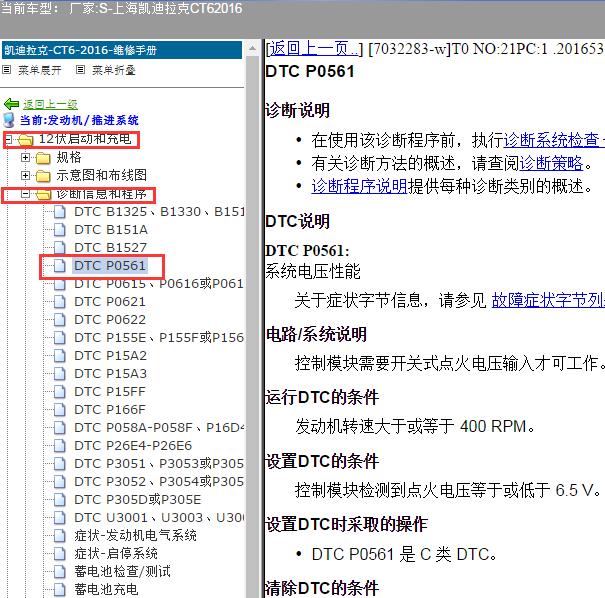Screen dimensions: 605x598
Task: Click document icon beside 症状-启停系统
Action: point(59,554)
